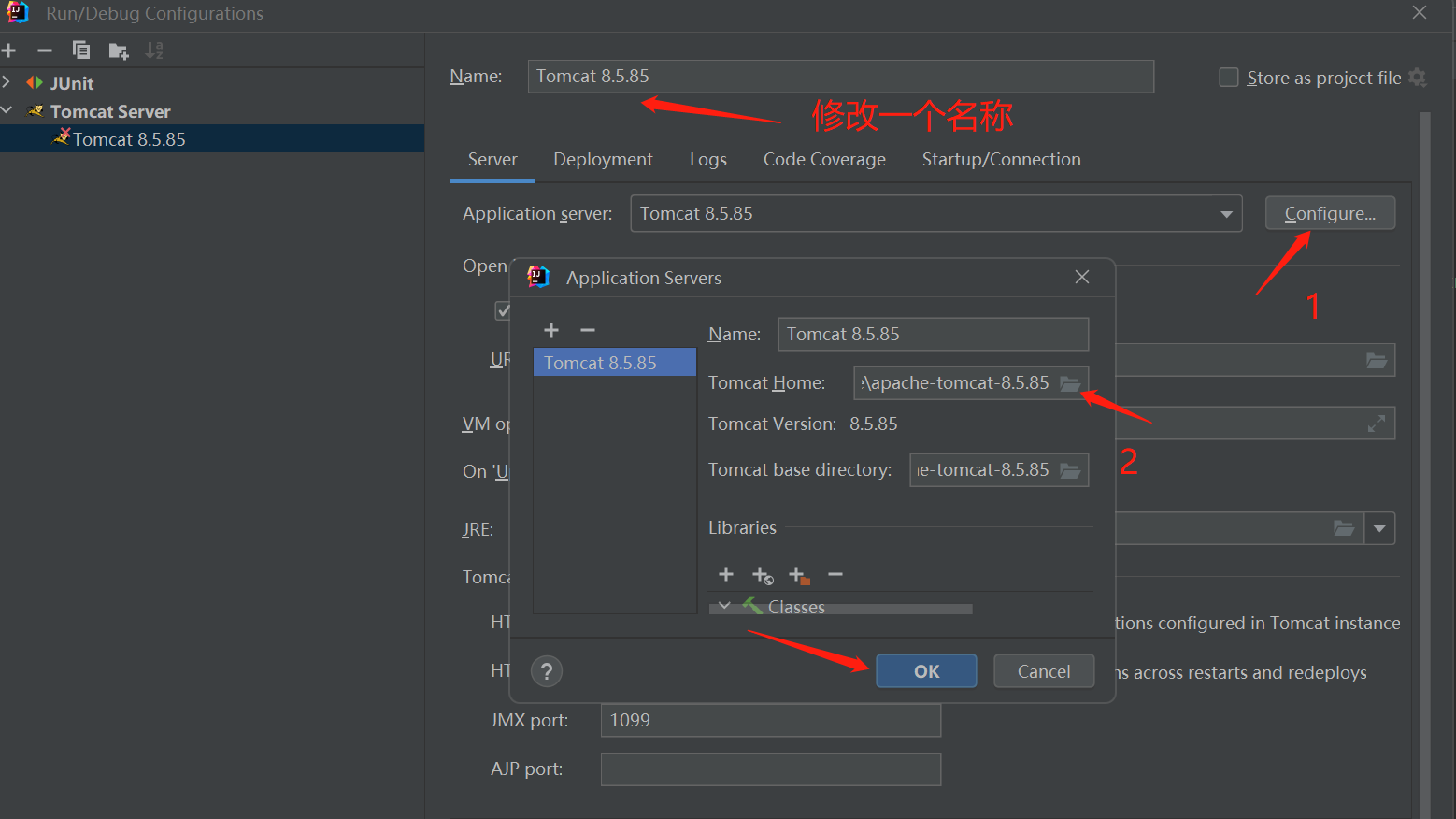Add library with first plus icon
Screen dimensions: 1456x819
click(726, 574)
